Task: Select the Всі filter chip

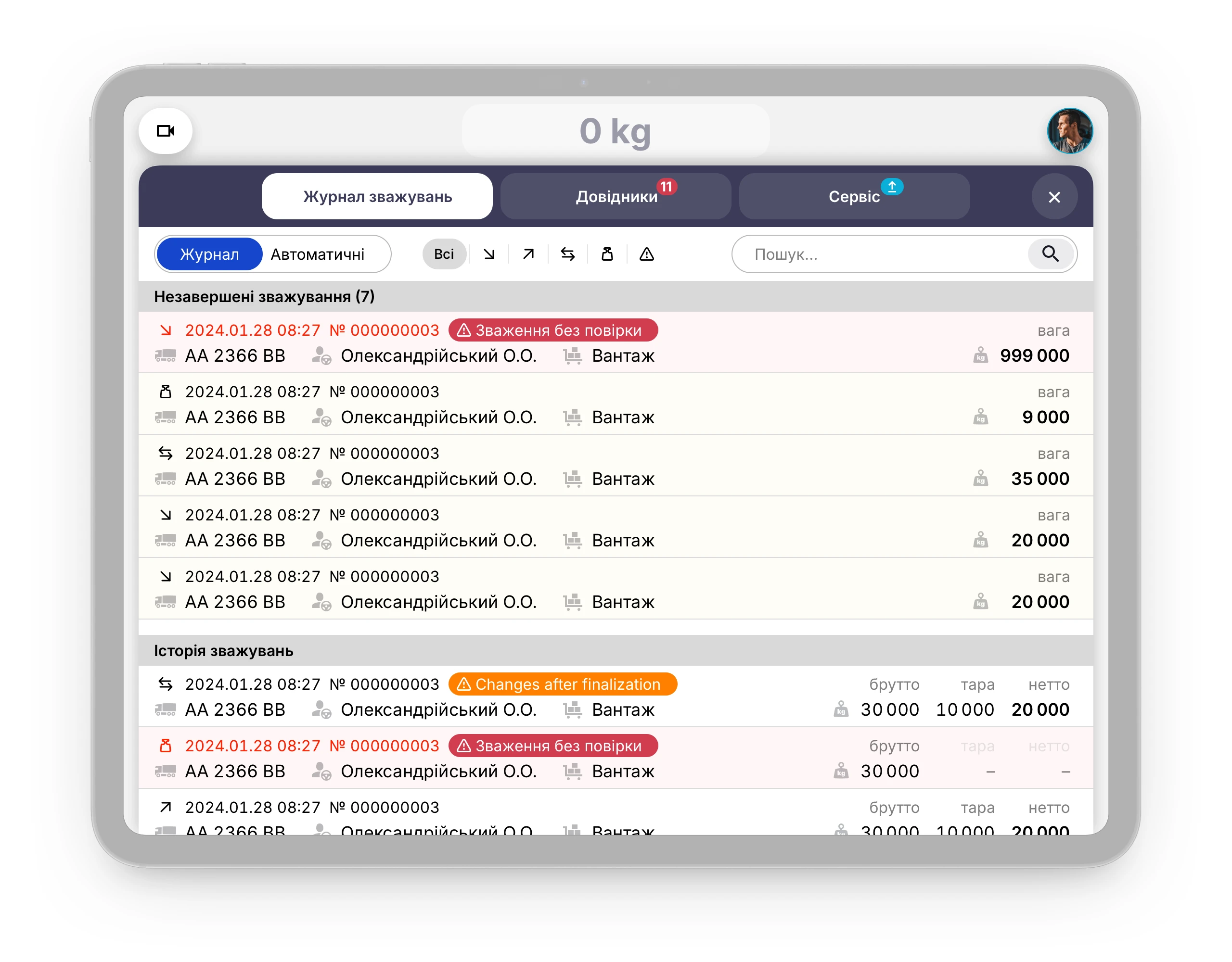Action: (x=444, y=254)
